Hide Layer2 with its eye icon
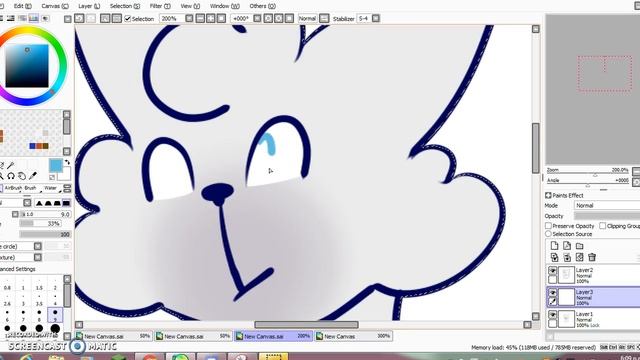 (552, 271)
